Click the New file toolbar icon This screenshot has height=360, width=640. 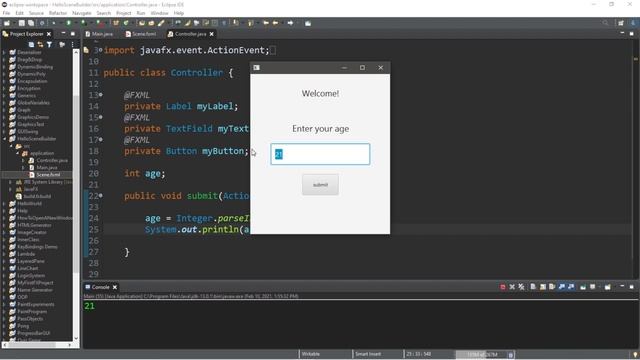pos(7,23)
